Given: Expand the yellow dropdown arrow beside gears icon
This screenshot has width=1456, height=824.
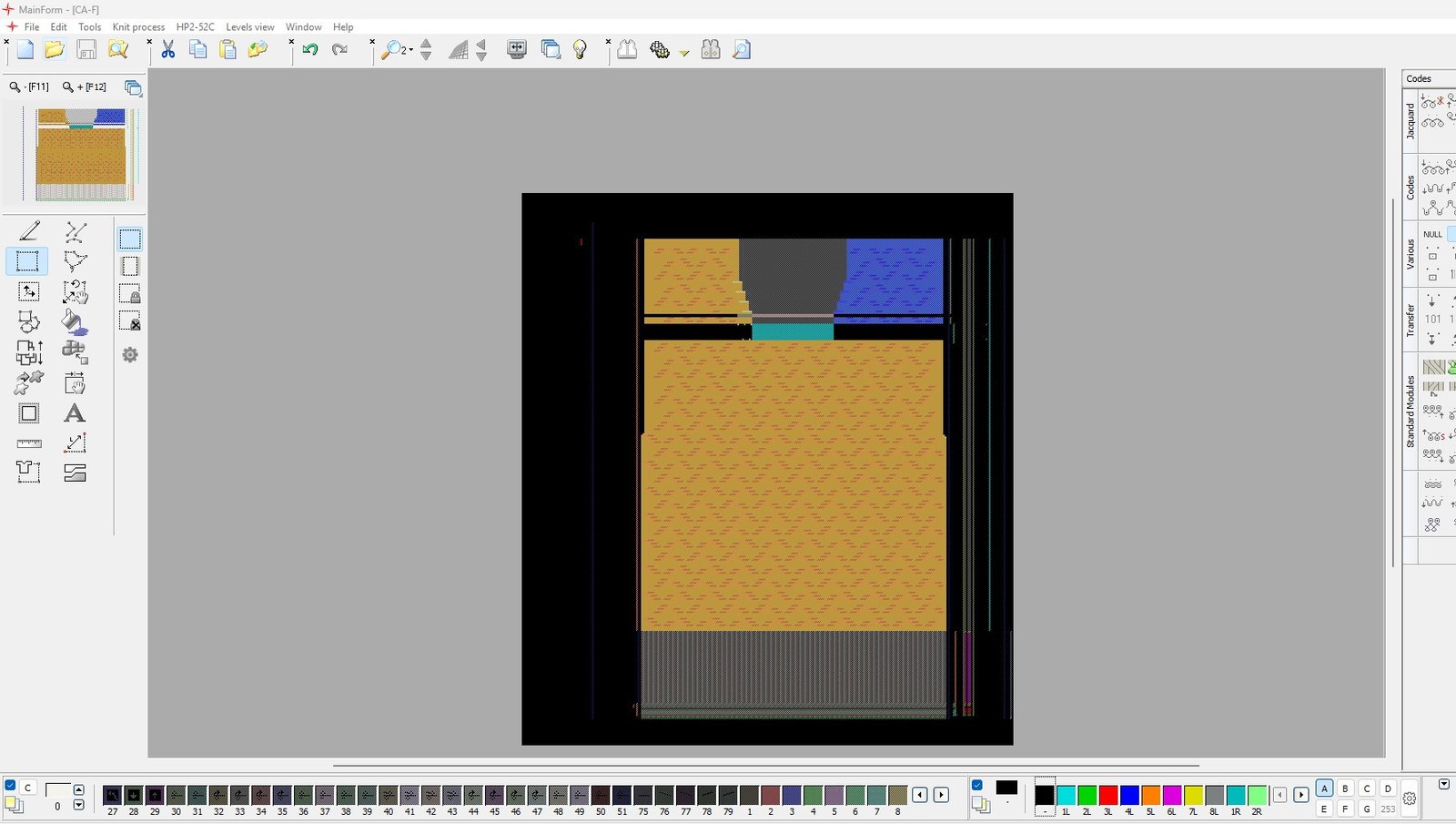Looking at the screenshot, I should click(x=684, y=53).
